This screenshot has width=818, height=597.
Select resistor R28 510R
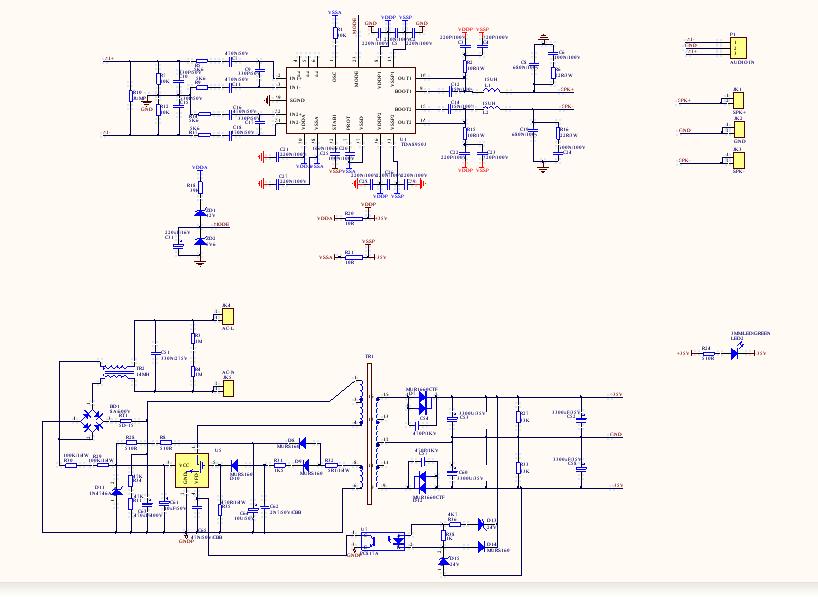click(131, 443)
